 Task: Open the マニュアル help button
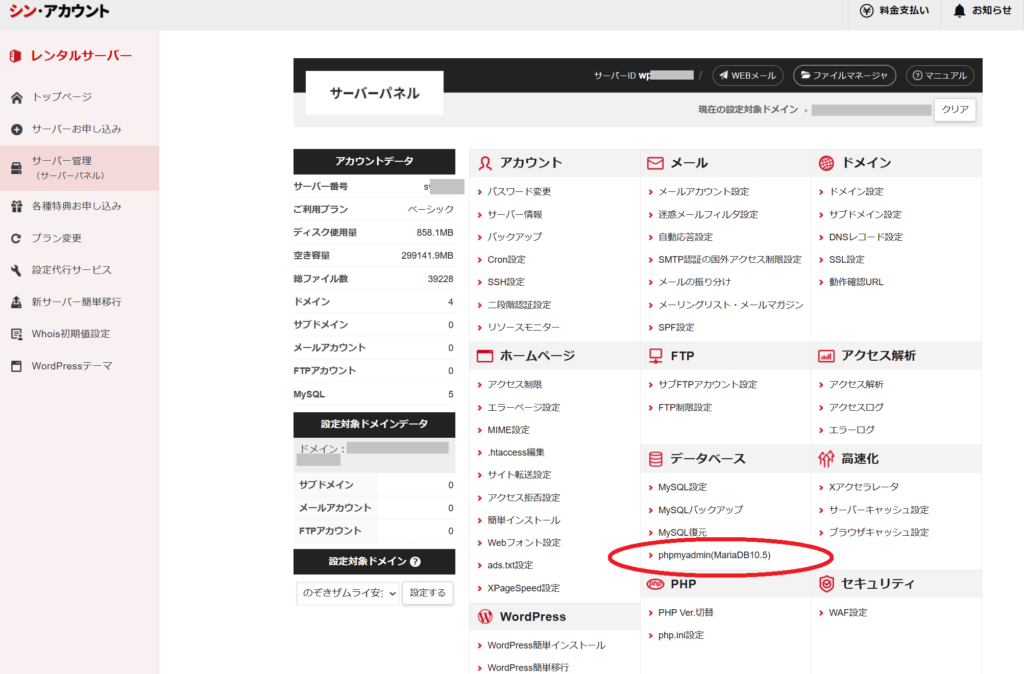(940, 75)
